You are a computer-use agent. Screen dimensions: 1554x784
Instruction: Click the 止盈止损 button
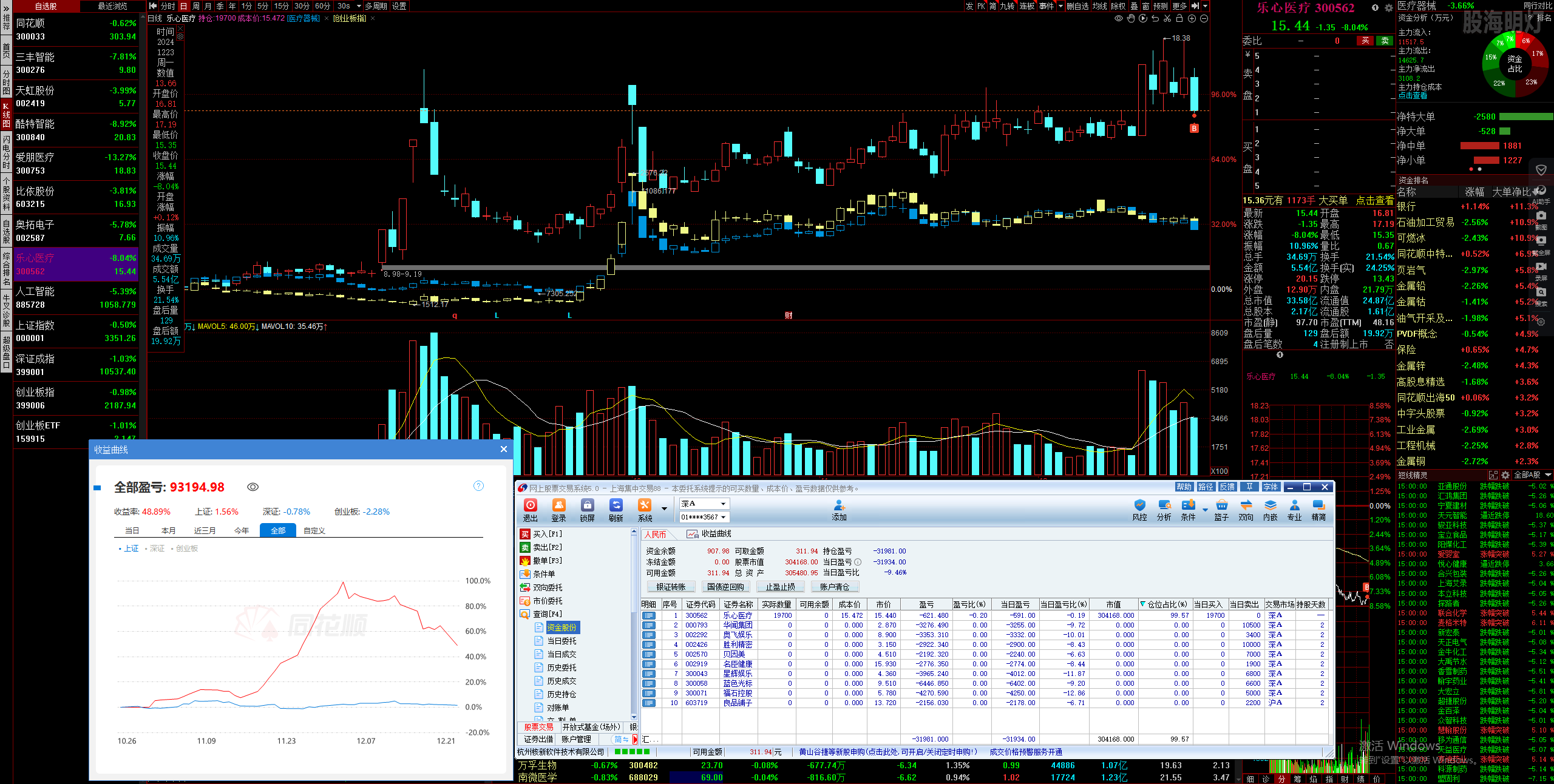tap(780, 587)
